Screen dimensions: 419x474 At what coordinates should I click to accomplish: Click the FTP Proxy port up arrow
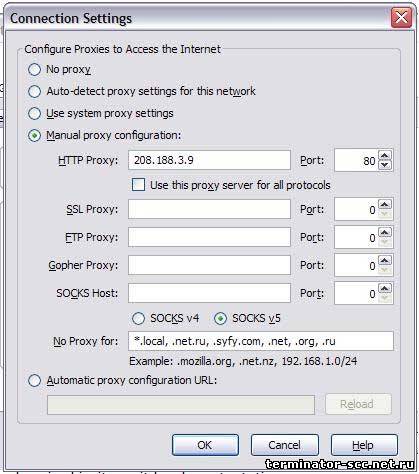(385, 233)
